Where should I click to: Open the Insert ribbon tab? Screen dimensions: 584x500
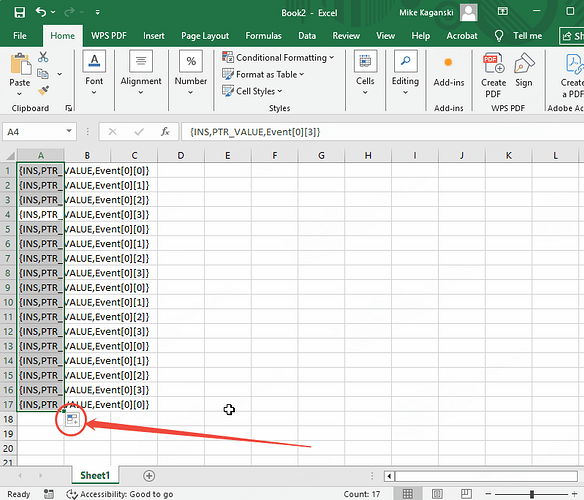tap(154, 36)
